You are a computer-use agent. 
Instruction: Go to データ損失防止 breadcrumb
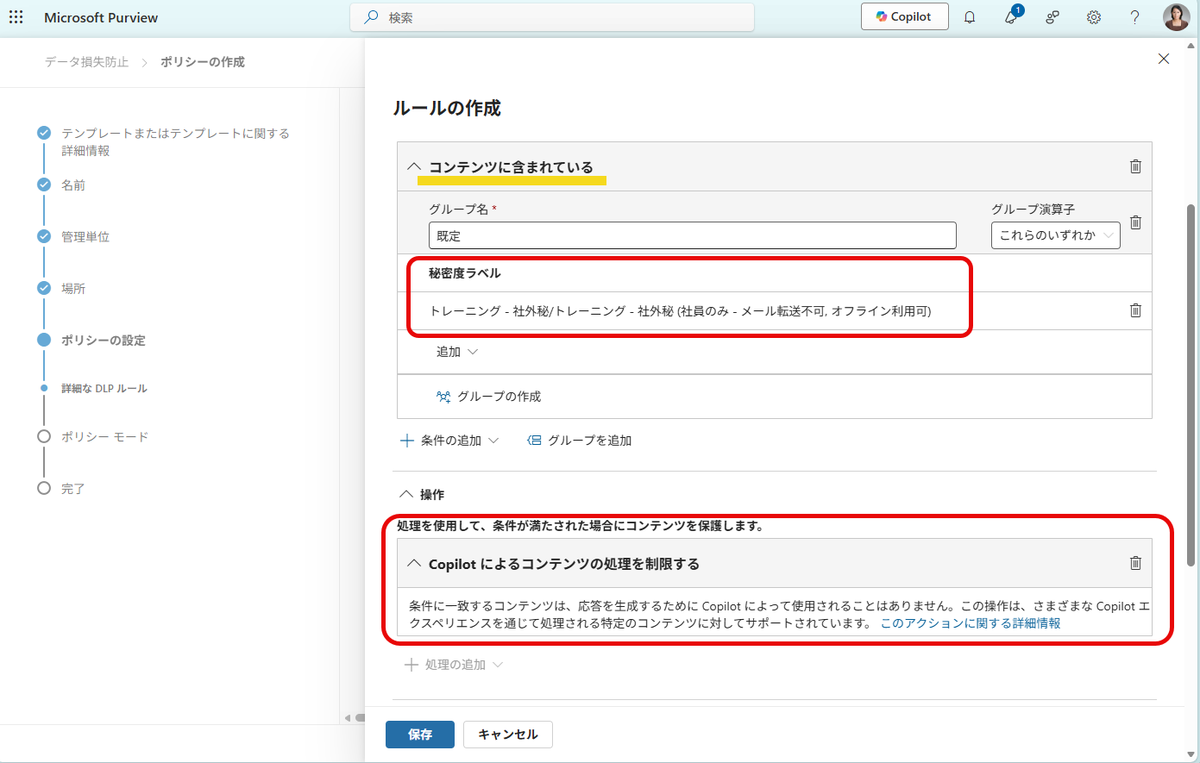87,62
